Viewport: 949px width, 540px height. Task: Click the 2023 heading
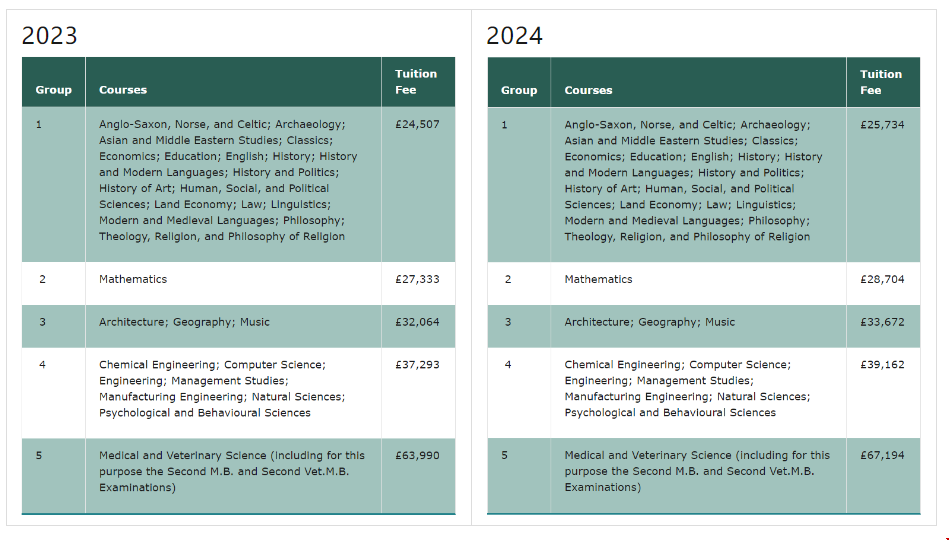click(x=50, y=36)
